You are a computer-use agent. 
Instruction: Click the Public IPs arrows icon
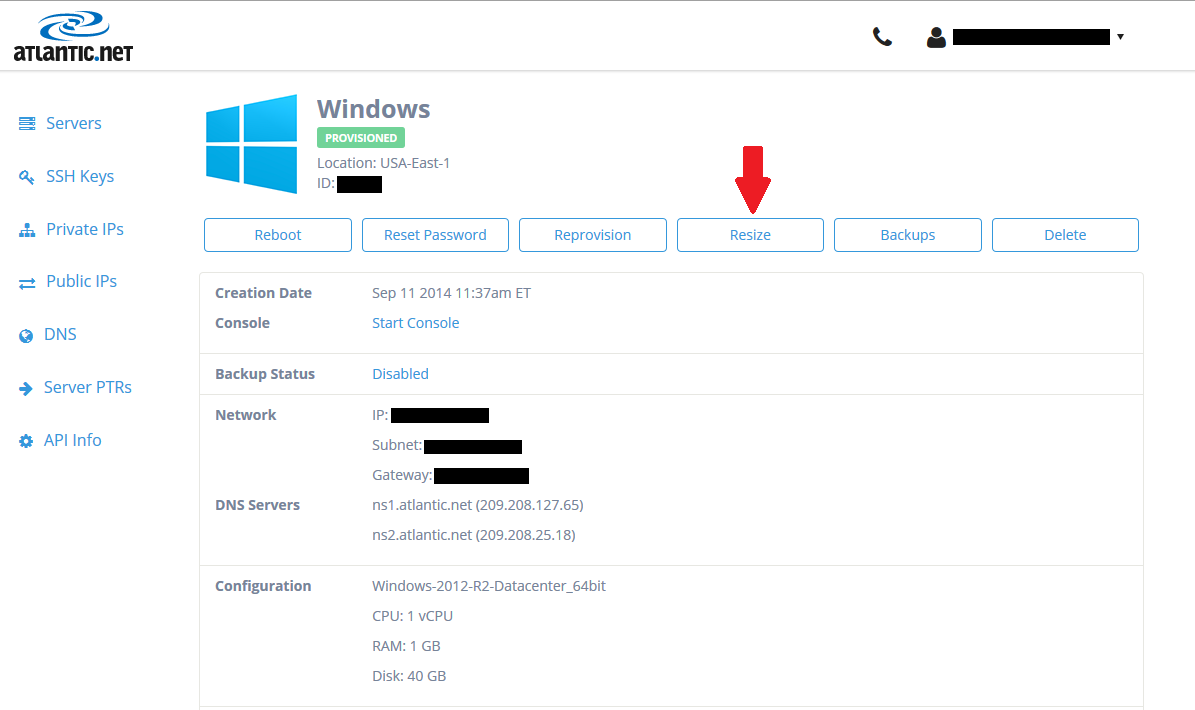coord(27,283)
